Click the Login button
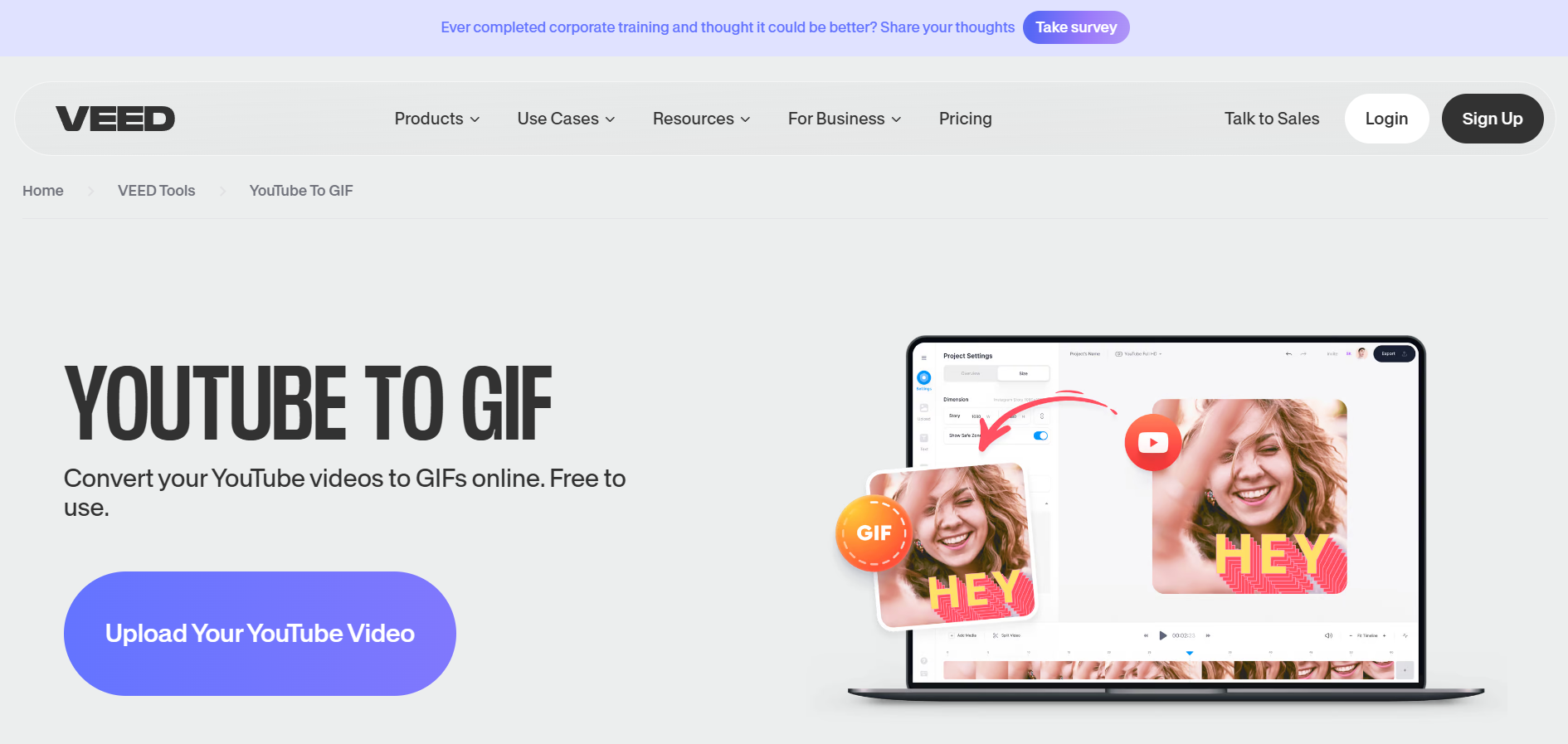This screenshot has height=744, width=1568. pyautogui.click(x=1386, y=119)
